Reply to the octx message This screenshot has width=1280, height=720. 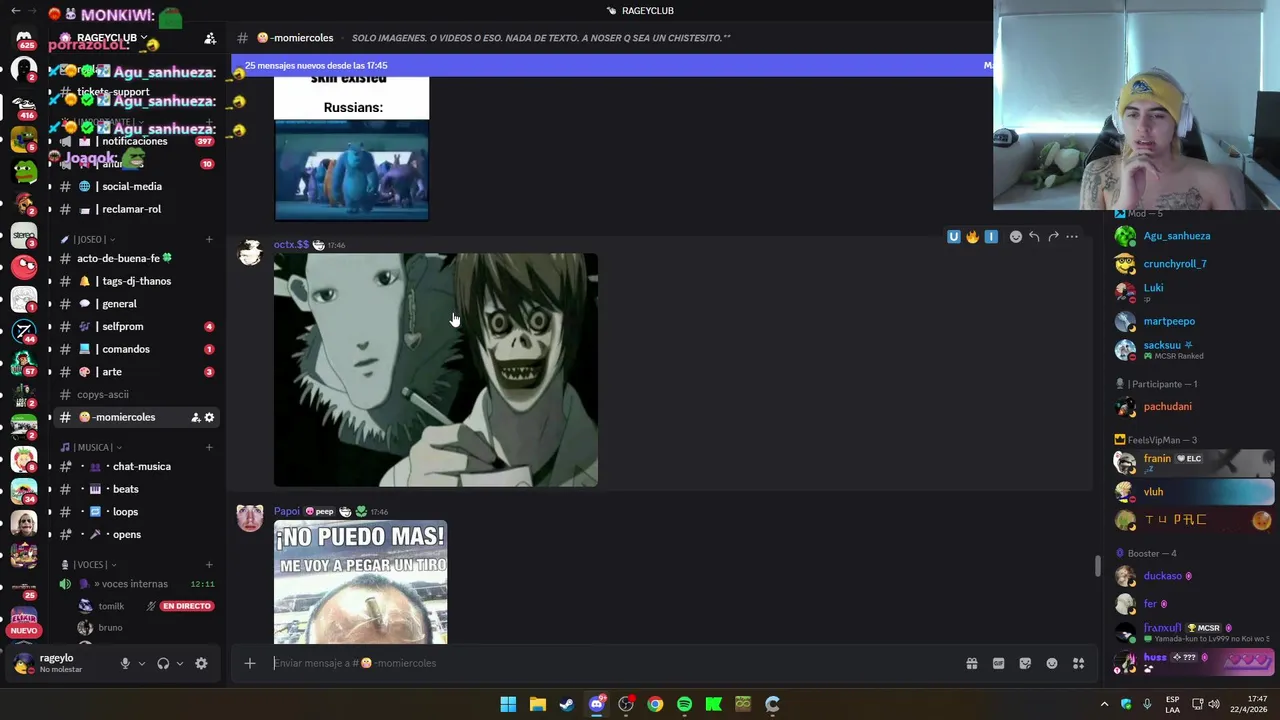coord(1034,237)
